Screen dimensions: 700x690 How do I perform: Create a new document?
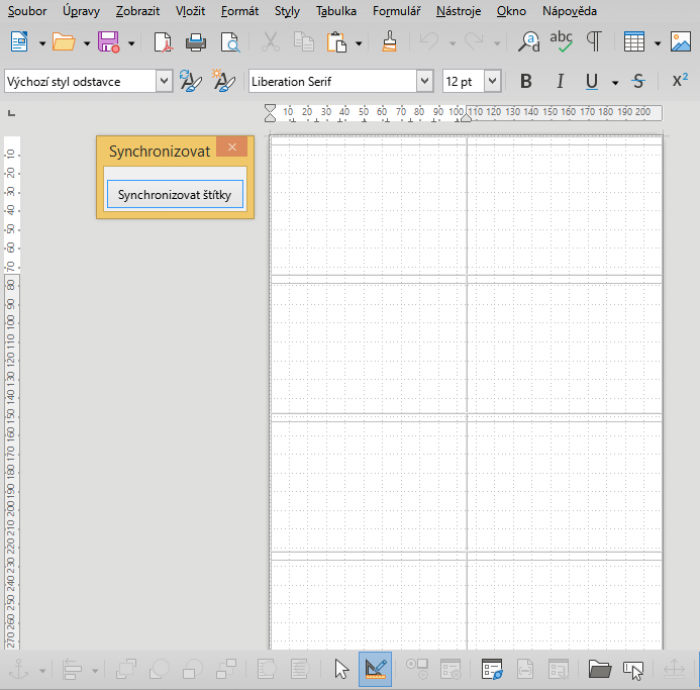pos(19,42)
